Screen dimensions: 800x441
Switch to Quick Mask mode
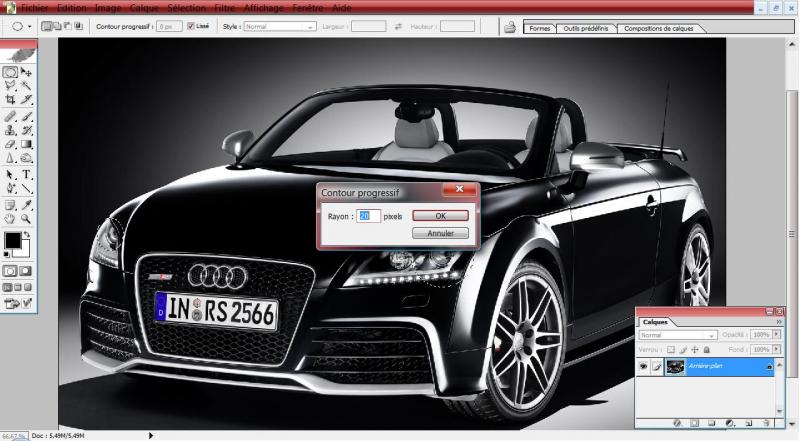click(x=26, y=271)
